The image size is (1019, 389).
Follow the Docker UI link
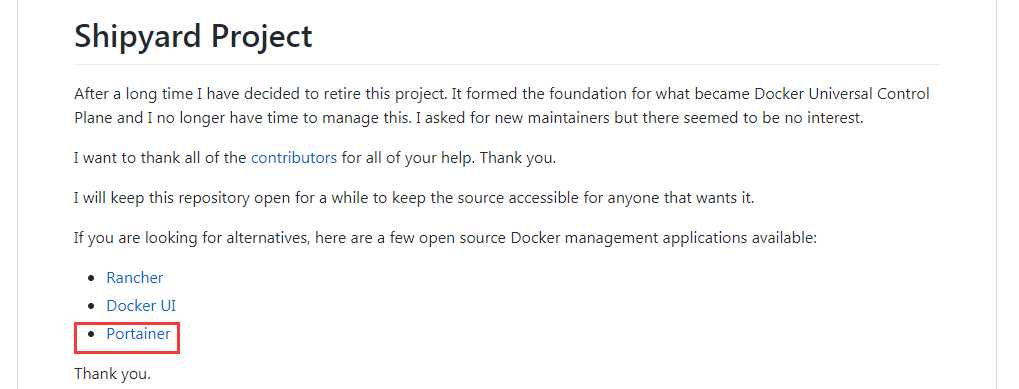coord(141,306)
